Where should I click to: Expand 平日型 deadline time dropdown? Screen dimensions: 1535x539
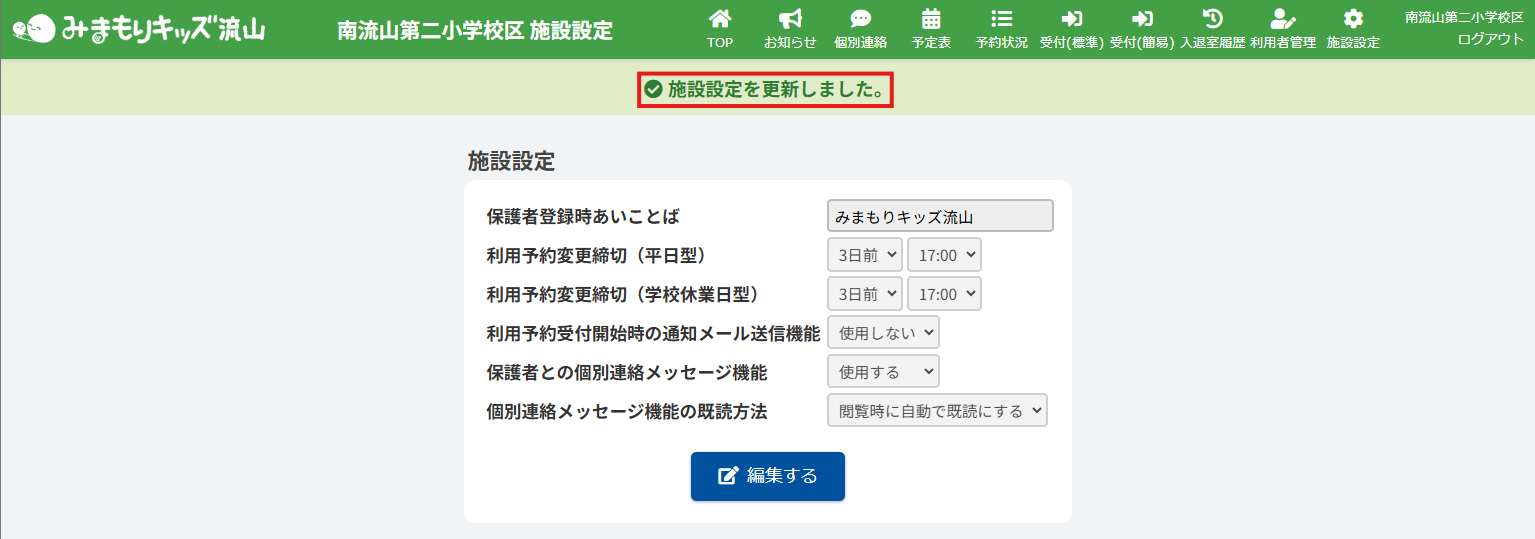[944, 255]
